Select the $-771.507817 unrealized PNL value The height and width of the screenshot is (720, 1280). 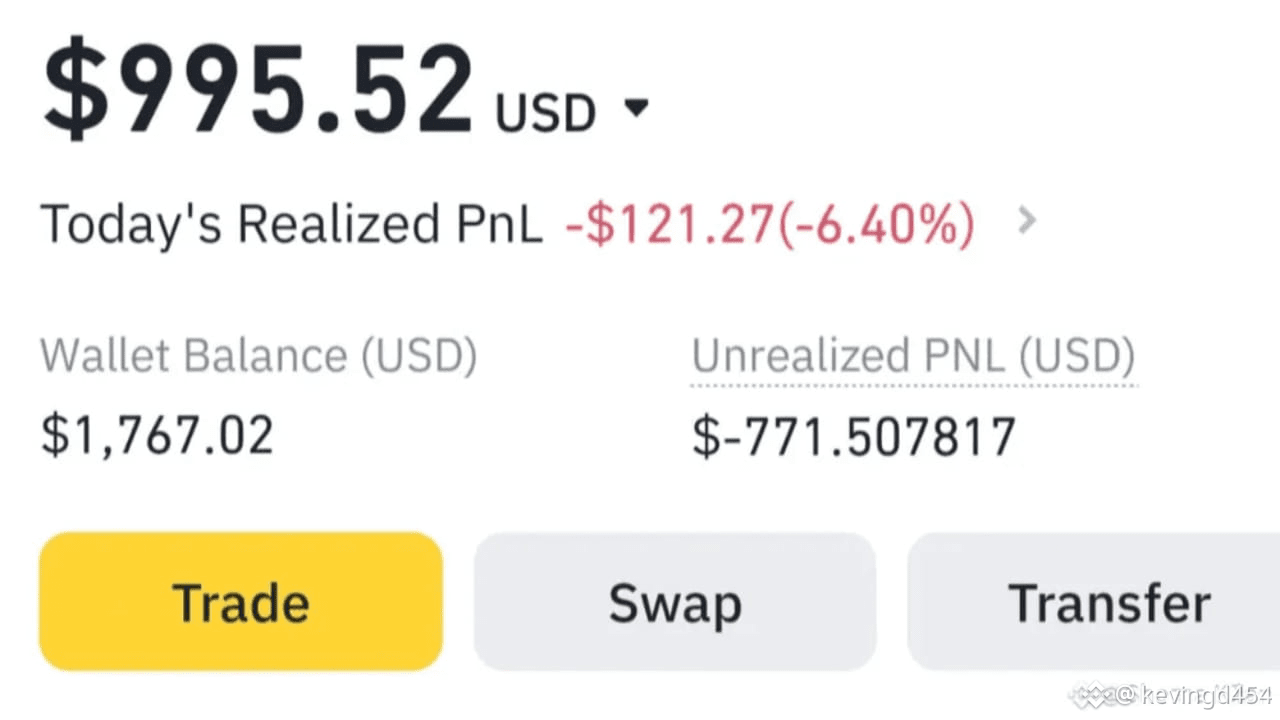(854, 437)
